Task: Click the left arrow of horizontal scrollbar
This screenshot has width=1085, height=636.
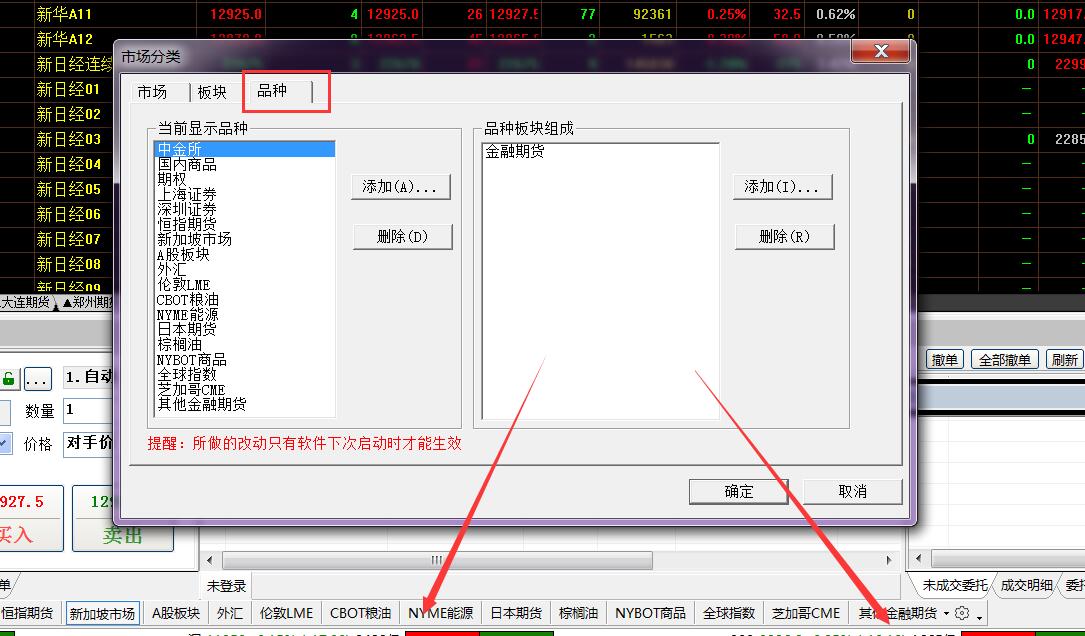Action: click(x=210, y=560)
